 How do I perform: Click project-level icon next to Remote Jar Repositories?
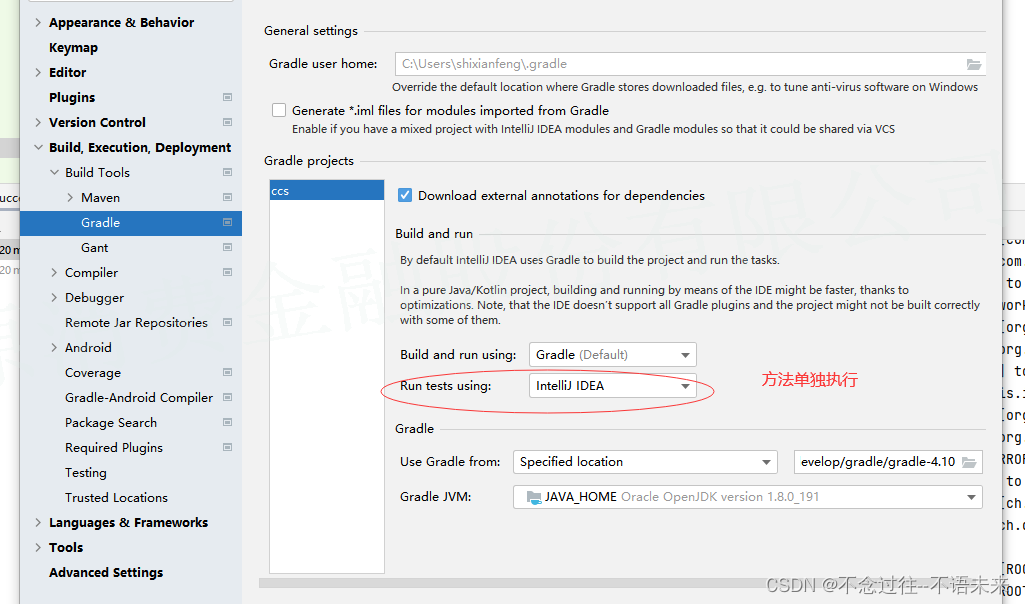[227, 322]
